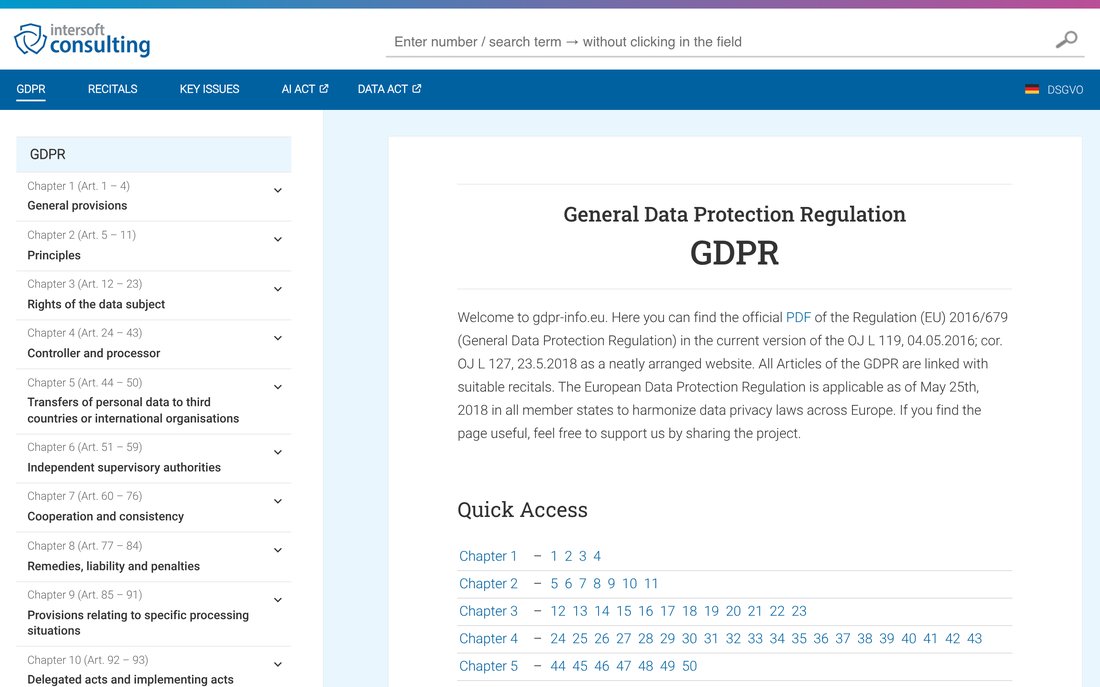This screenshot has height=687, width=1100.
Task: Open Article 12 quick link
Action: 558,611
